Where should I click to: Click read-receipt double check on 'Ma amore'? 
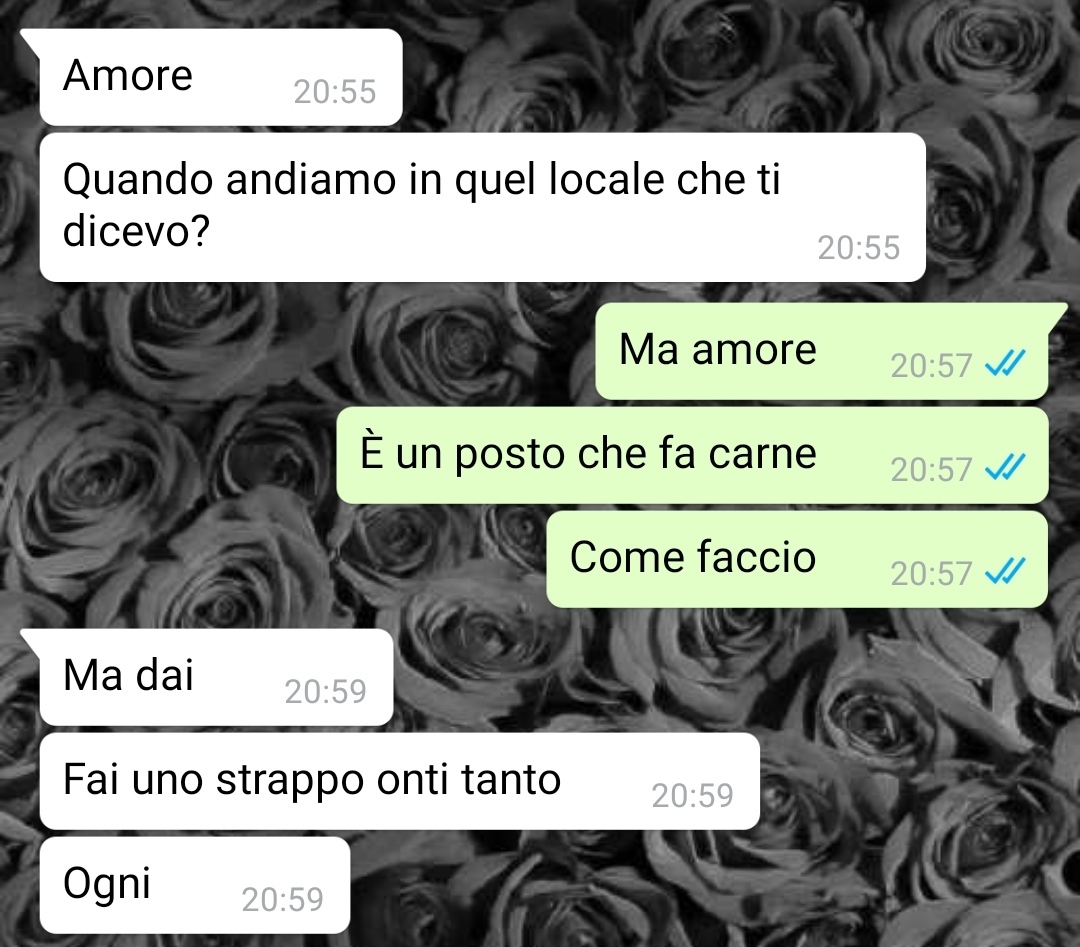pyautogui.click(x=1005, y=364)
